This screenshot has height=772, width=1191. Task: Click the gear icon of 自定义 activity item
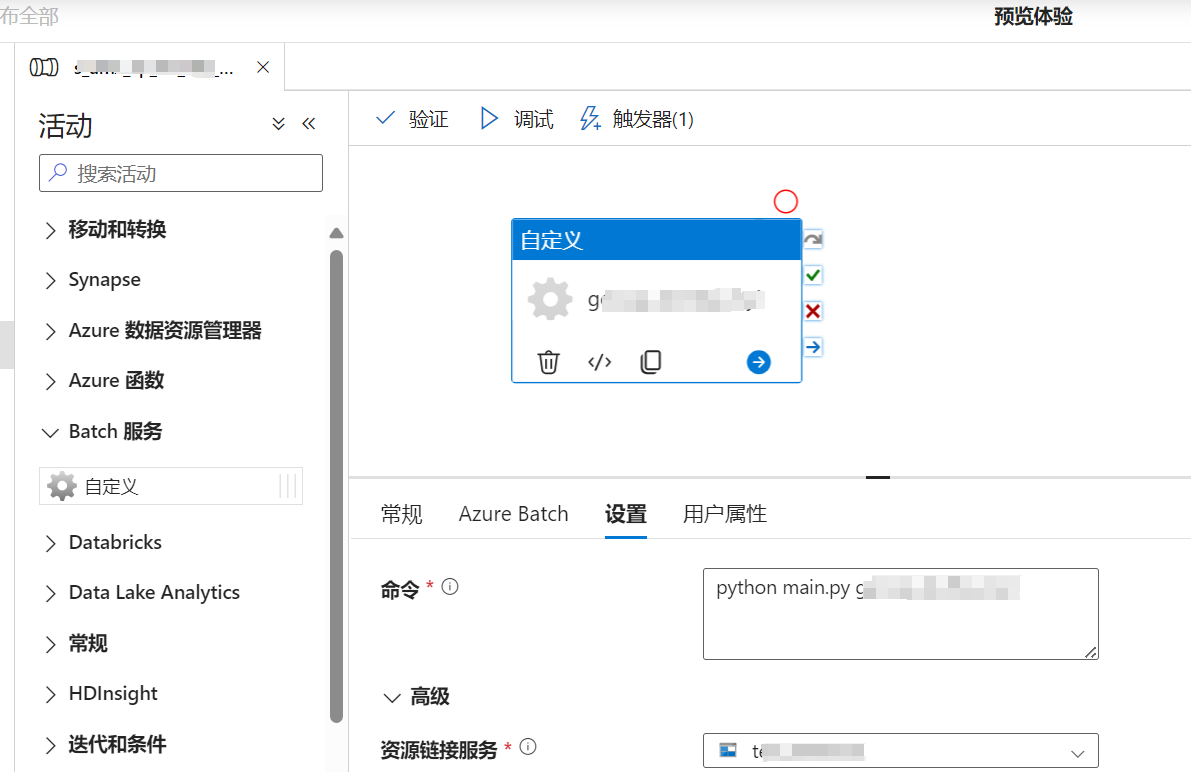coord(62,486)
